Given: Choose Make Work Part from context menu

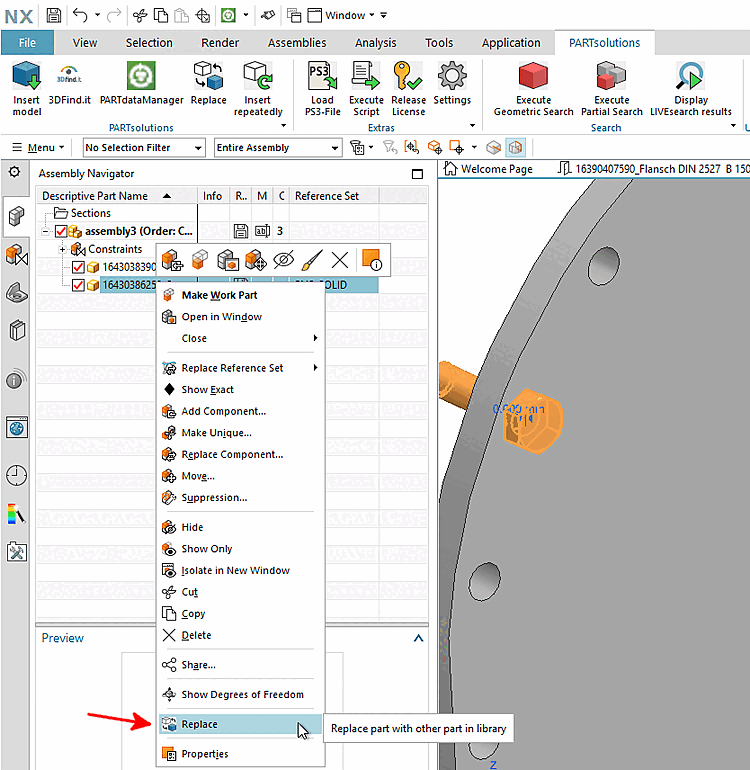Looking at the screenshot, I should tap(241, 295).
